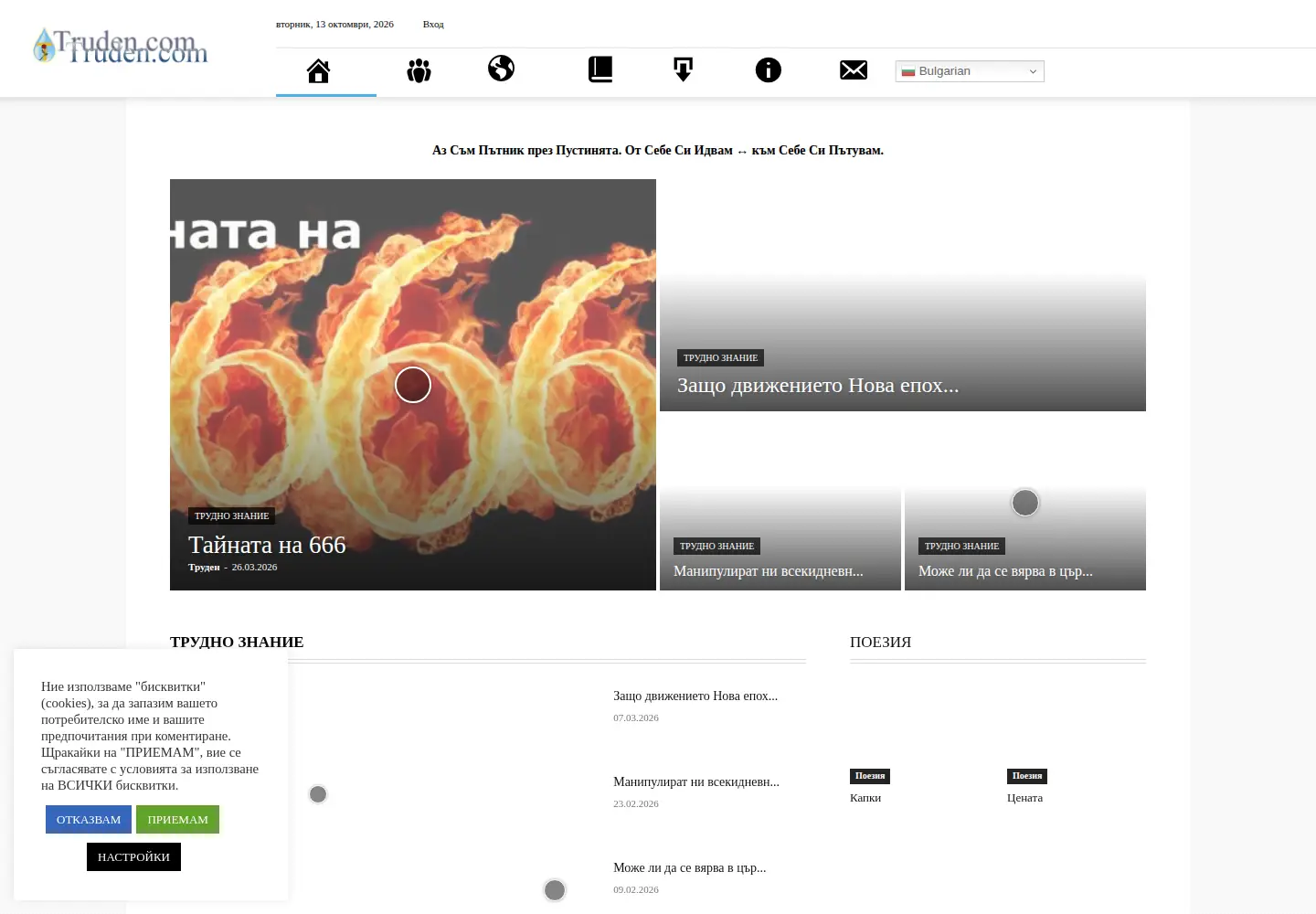Click the date 07.03.2026

[636, 717]
